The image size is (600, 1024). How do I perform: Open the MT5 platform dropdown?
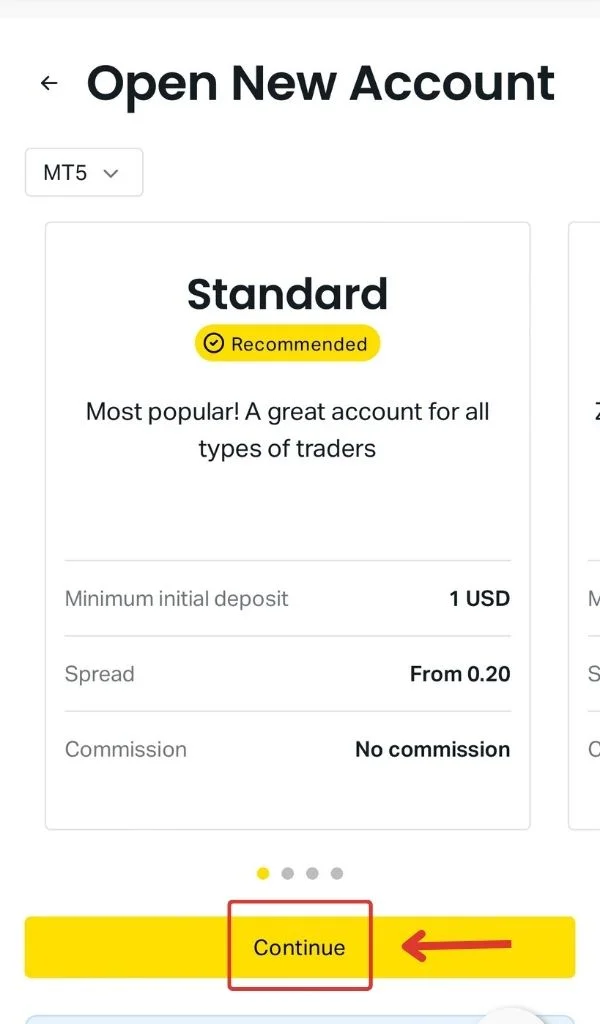click(x=84, y=172)
